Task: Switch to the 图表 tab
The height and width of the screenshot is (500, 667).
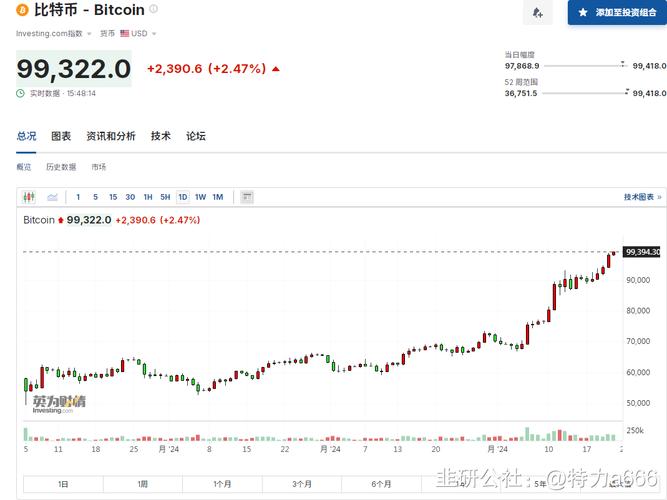Action: [61, 136]
